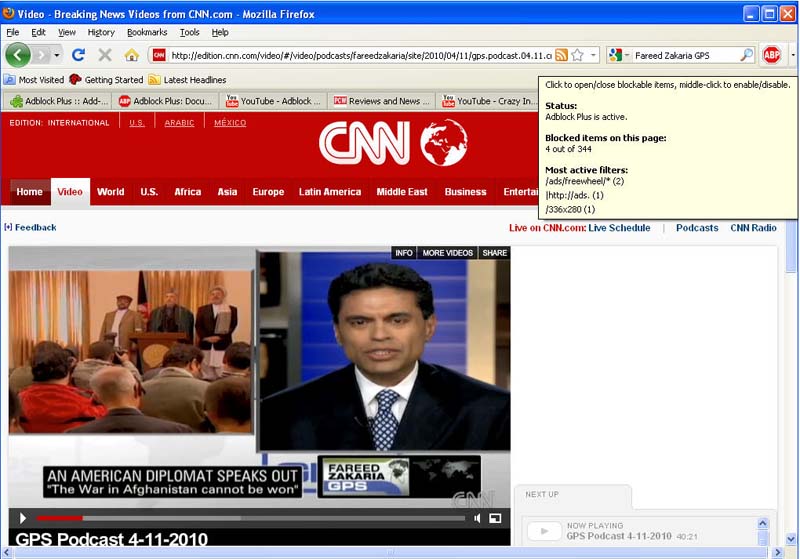
Task: Click the Adblock Plus ABP toolbar icon
Action: [771, 55]
